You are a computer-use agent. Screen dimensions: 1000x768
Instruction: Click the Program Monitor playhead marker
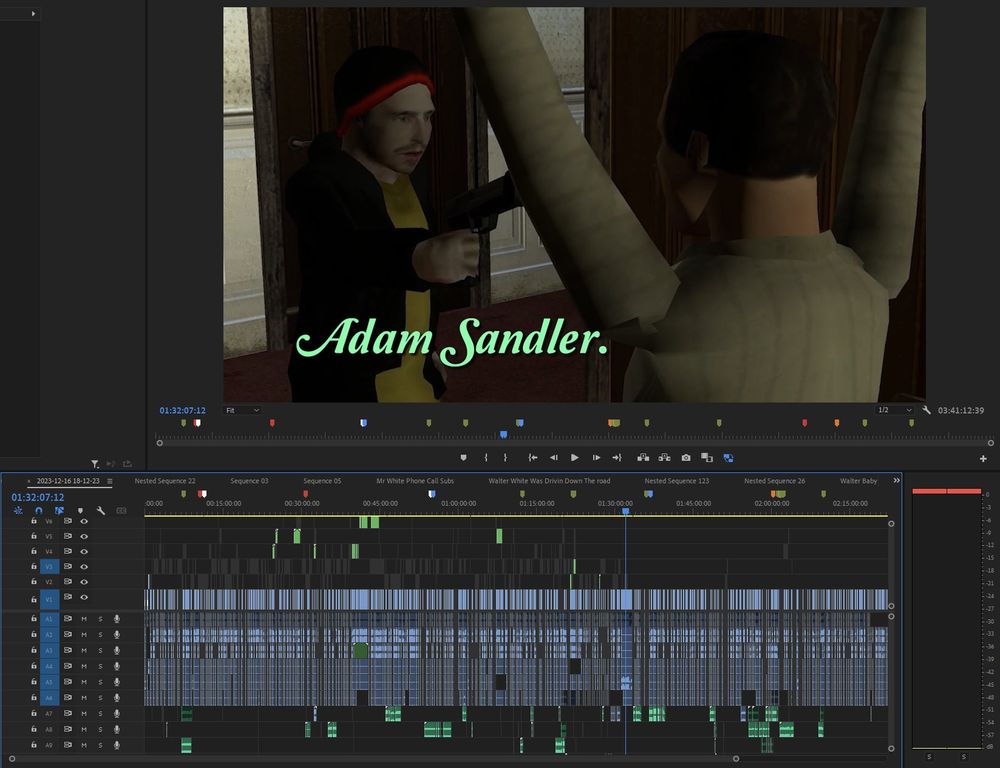(x=504, y=434)
